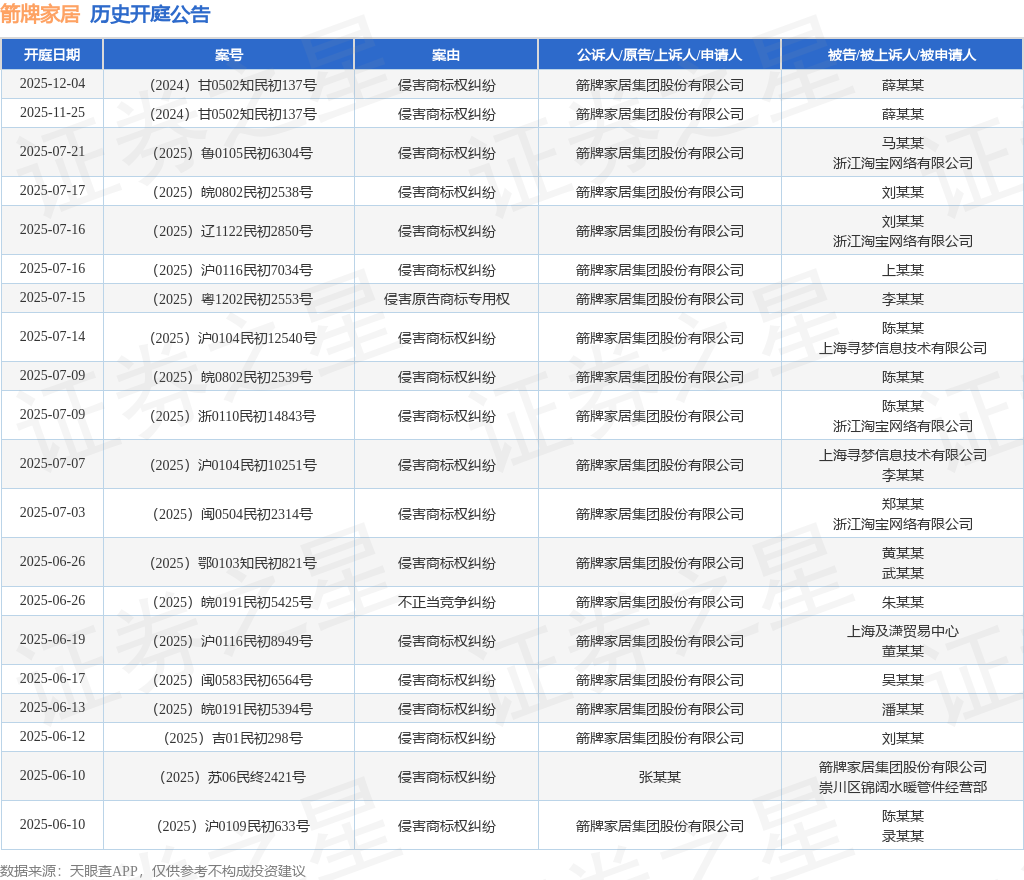Click the 侵害原告商标专用权 case cause

(447, 300)
